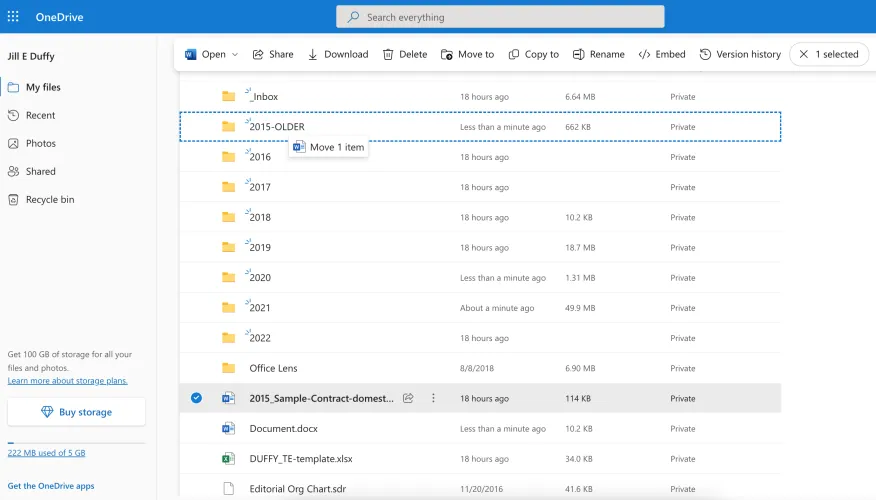Click the Buy storage button

pos(76,412)
